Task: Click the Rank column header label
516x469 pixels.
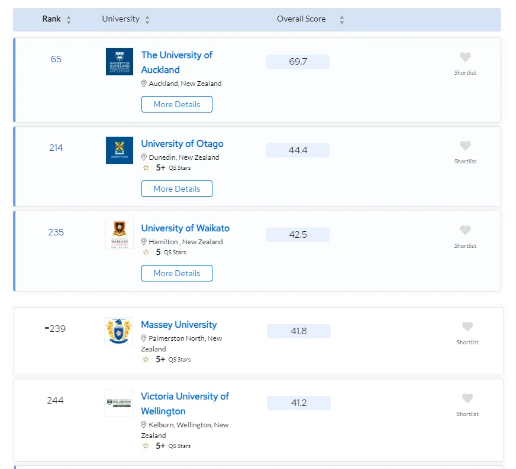Action: [52, 19]
